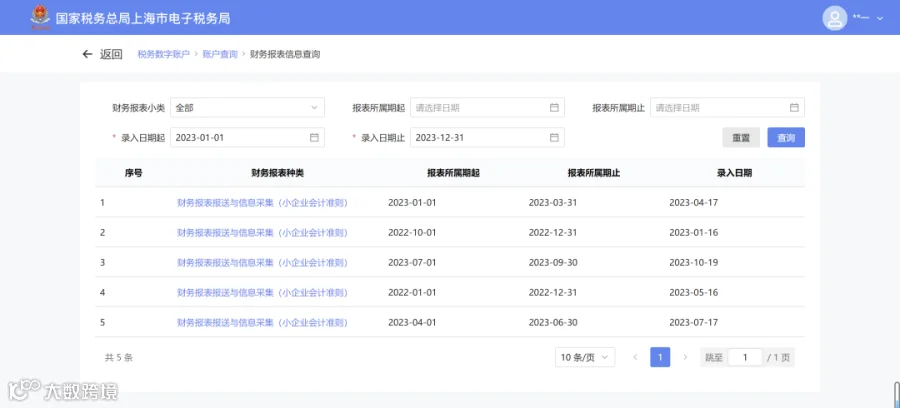Click the 报表所属期起 date field
900x408 pixels.
pos(487,107)
